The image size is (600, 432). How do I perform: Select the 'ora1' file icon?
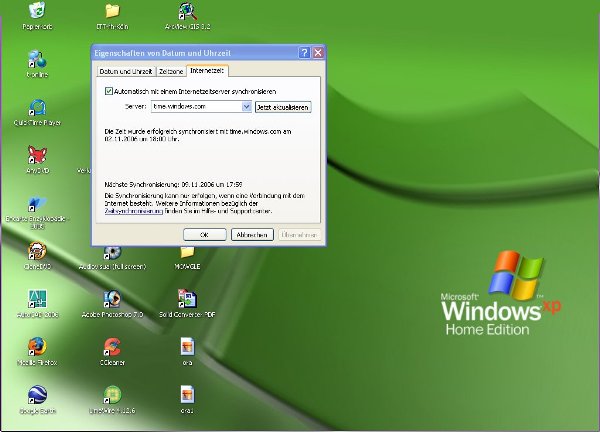point(187,395)
